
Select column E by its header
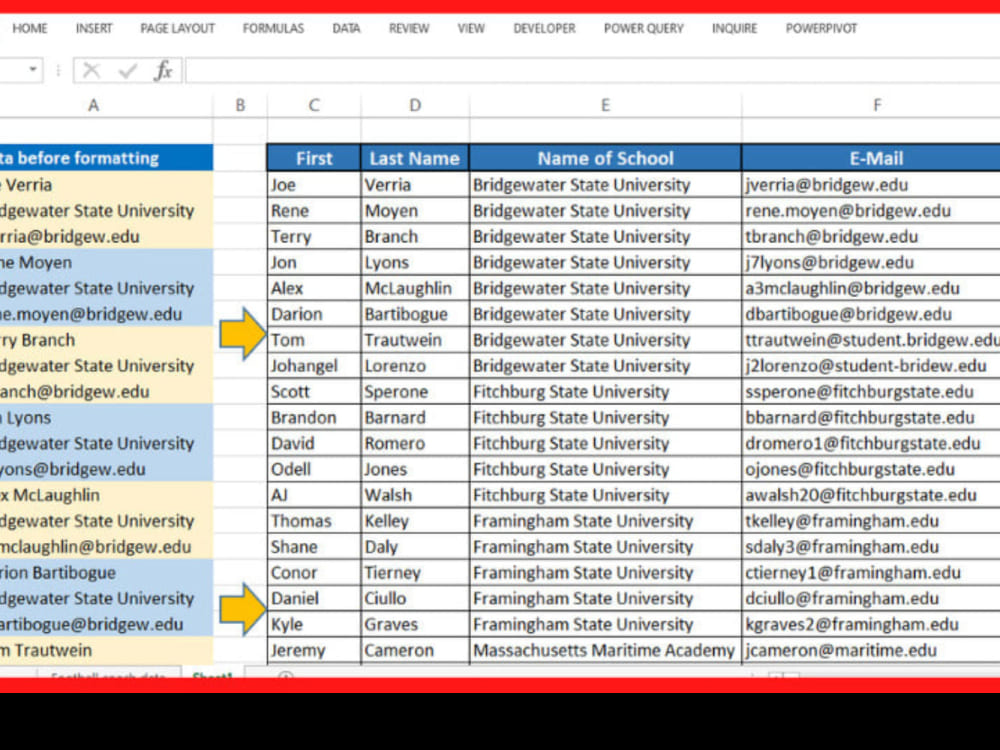tap(605, 104)
